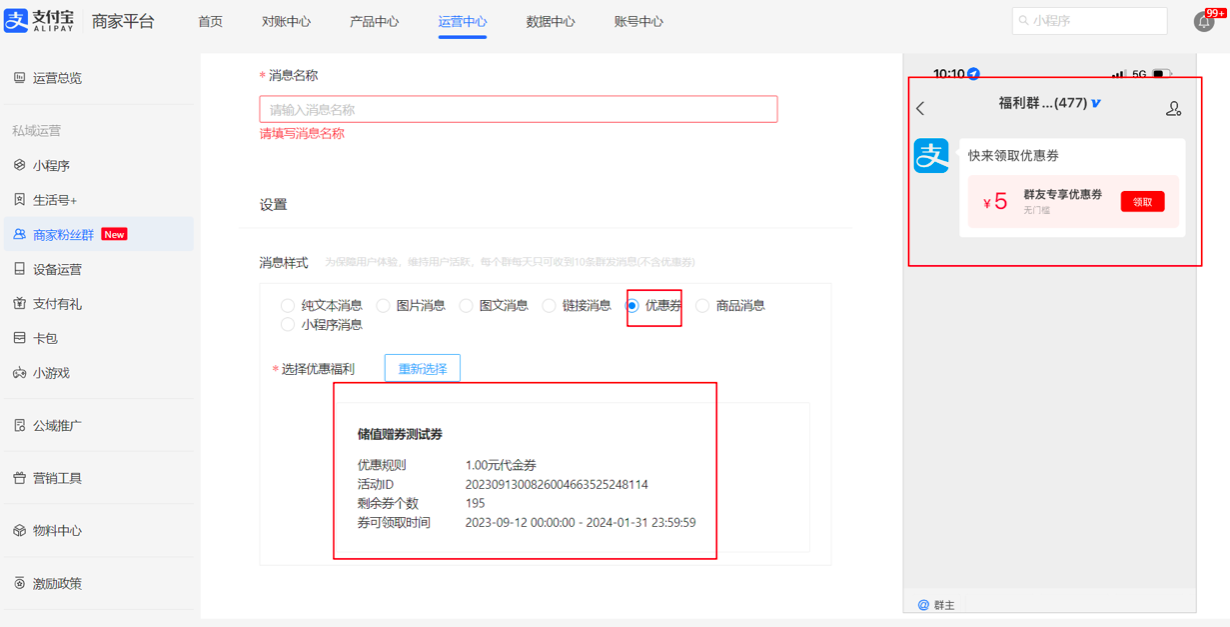Go to 运营总览 in the sidebar
1230x627 pixels.
point(57,78)
